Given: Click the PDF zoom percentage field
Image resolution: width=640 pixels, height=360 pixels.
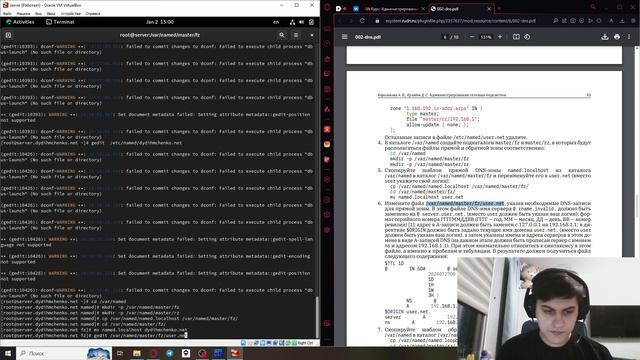Looking at the screenshot, I should [486, 37].
